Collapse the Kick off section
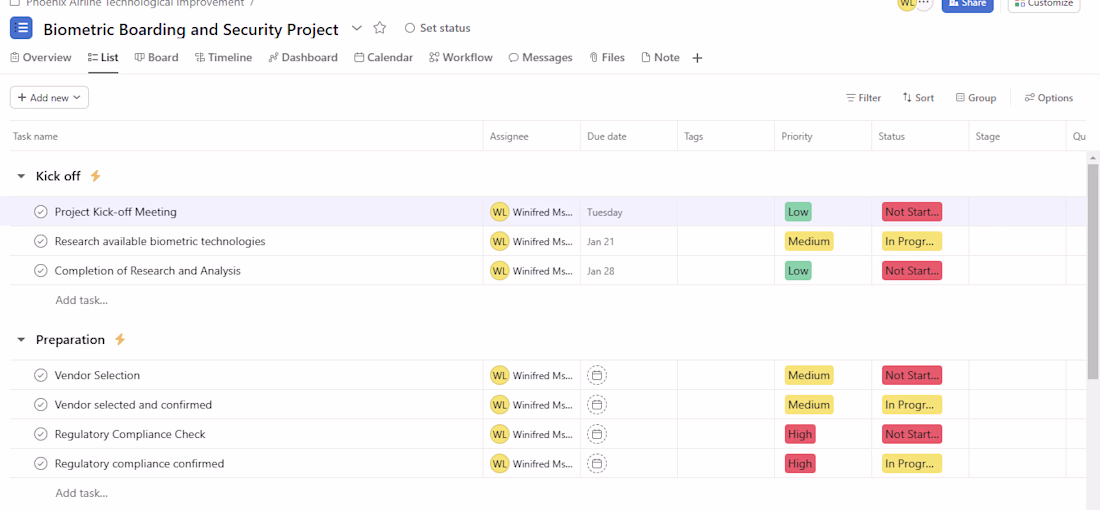Screen dimensions: 1100x510 coord(21,176)
